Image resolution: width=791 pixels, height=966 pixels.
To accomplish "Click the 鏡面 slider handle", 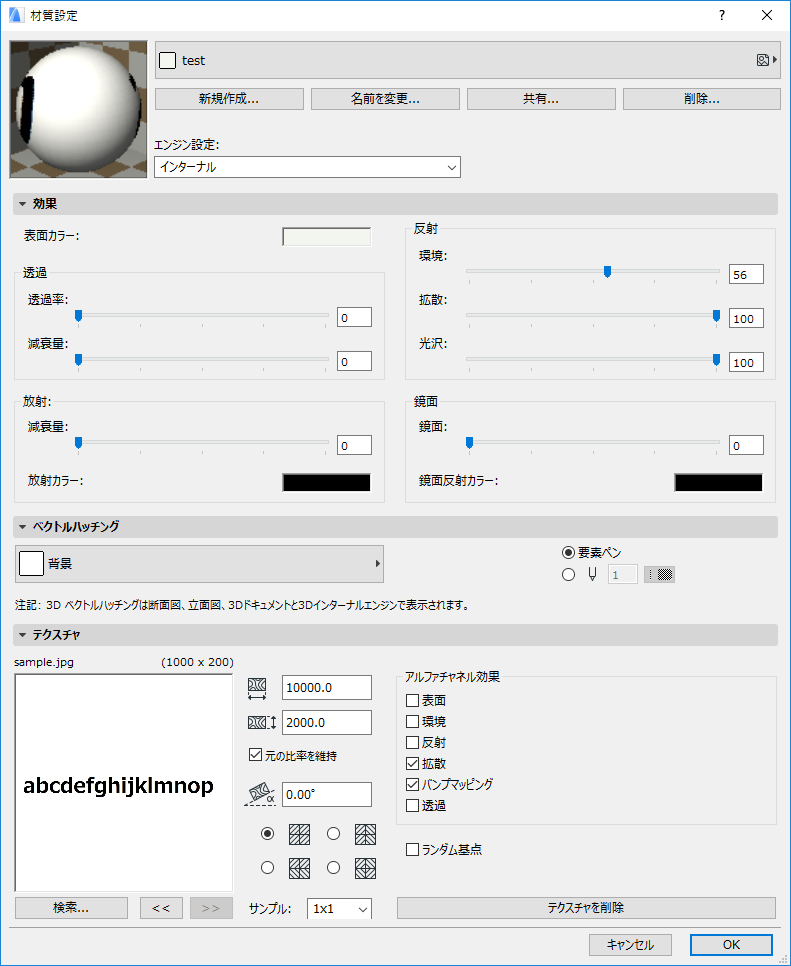I will click(469, 443).
